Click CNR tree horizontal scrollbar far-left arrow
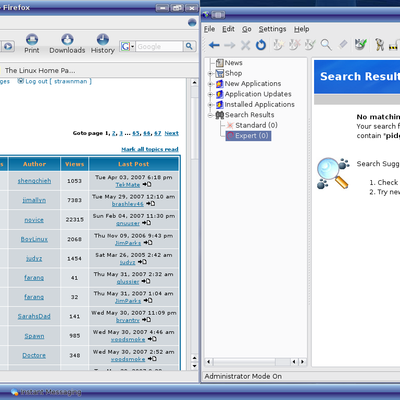The height and width of the screenshot is (400, 400). point(209,362)
